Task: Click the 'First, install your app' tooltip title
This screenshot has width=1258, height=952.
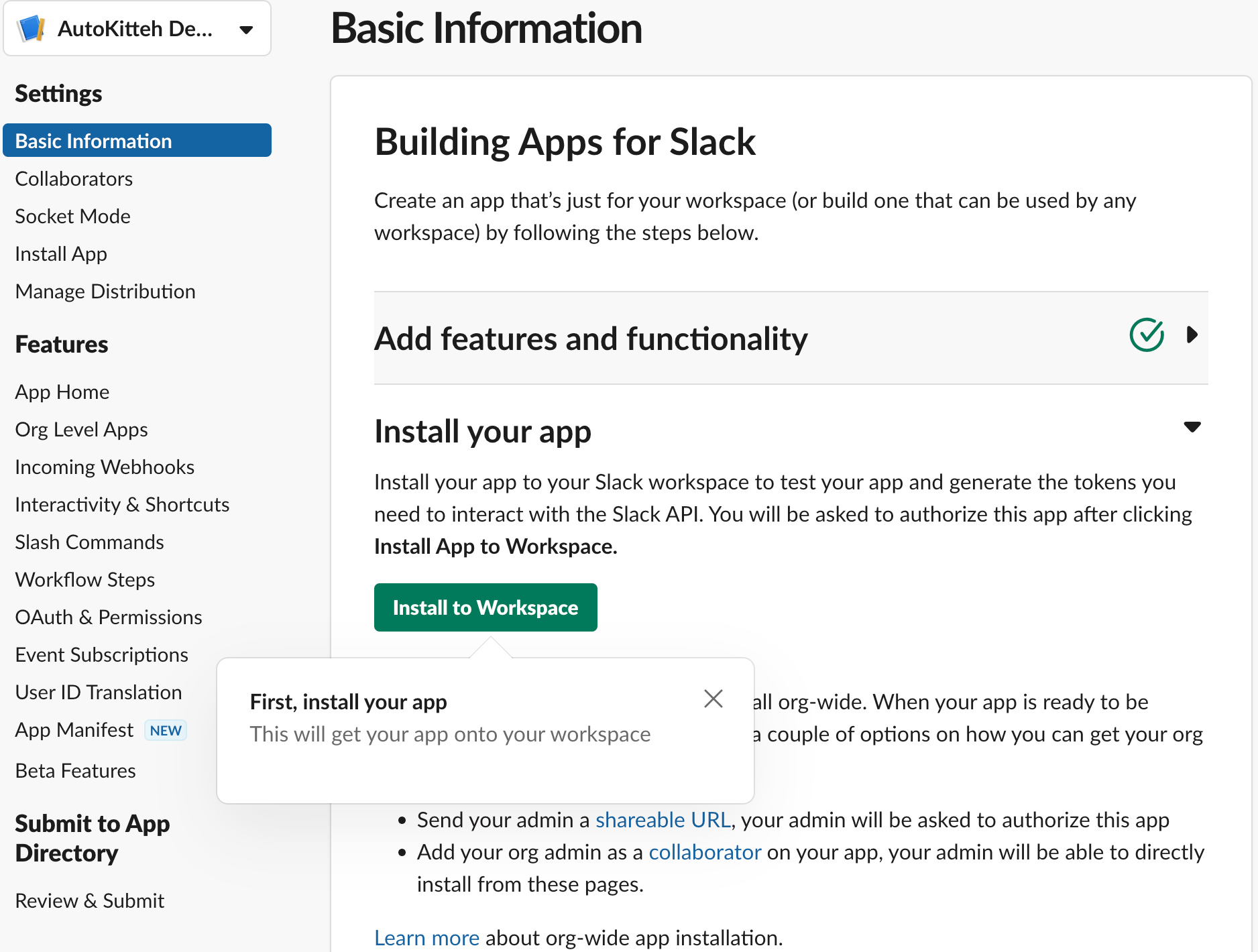Action: pyautogui.click(x=348, y=702)
